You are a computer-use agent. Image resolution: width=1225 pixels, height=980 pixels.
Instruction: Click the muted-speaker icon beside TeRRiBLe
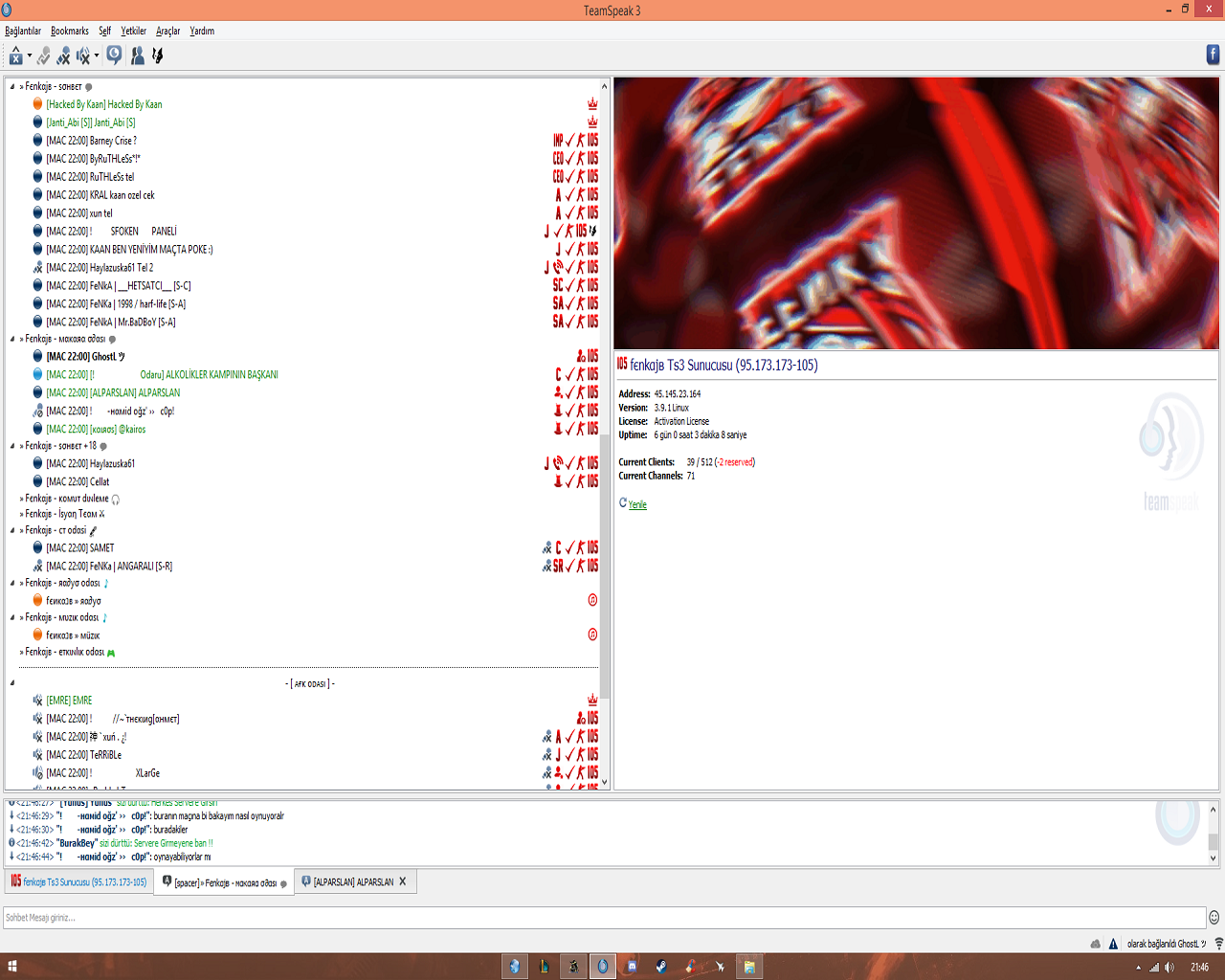(x=37, y=755)
